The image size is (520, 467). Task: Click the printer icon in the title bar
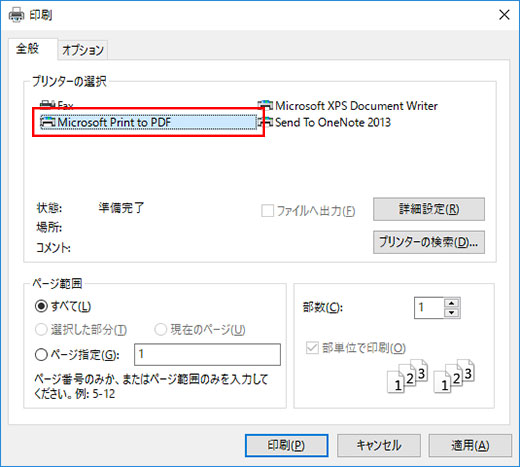coord(16,15)
